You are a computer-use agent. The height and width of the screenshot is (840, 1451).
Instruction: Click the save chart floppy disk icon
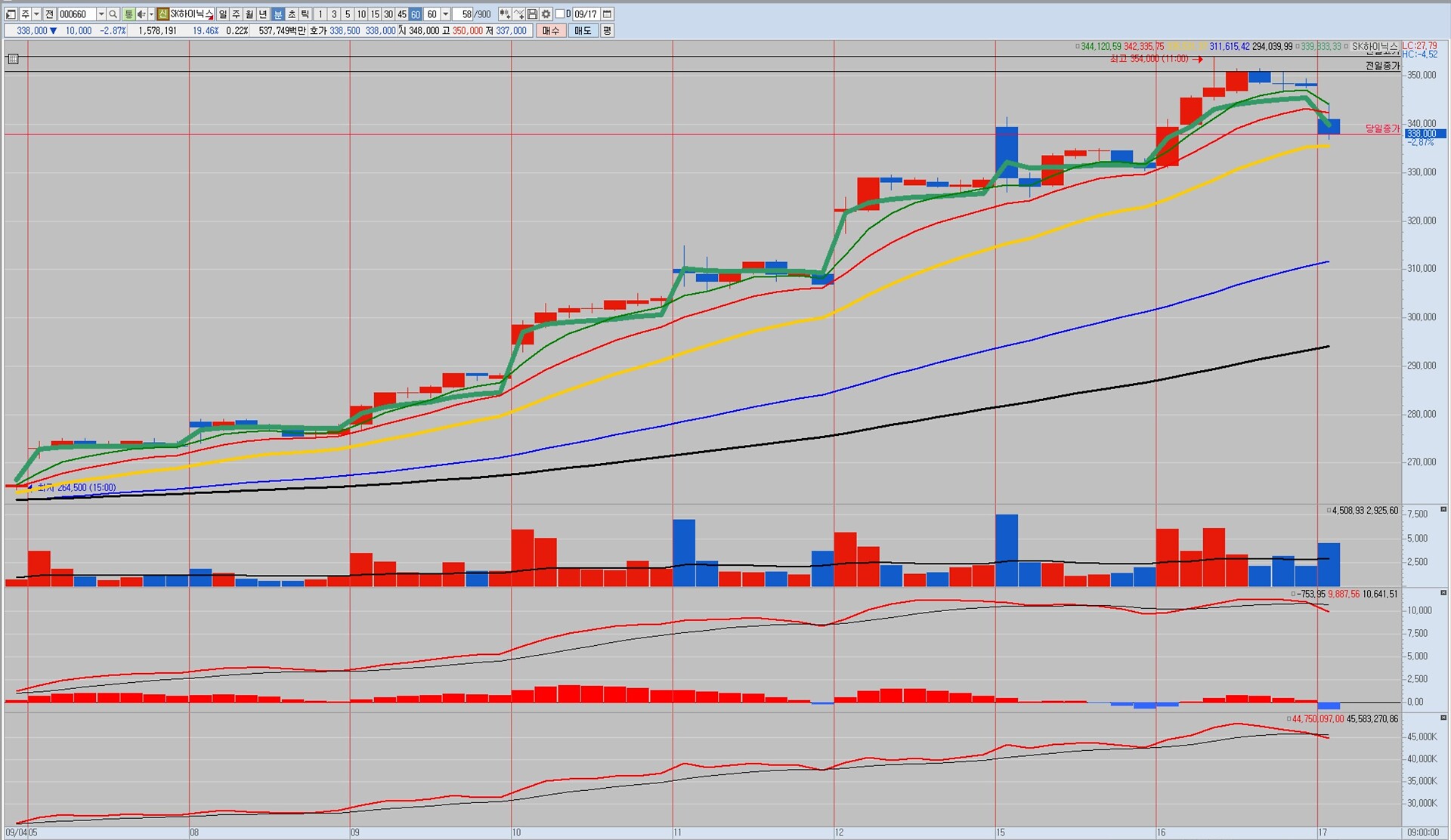(x=532, y=14)
